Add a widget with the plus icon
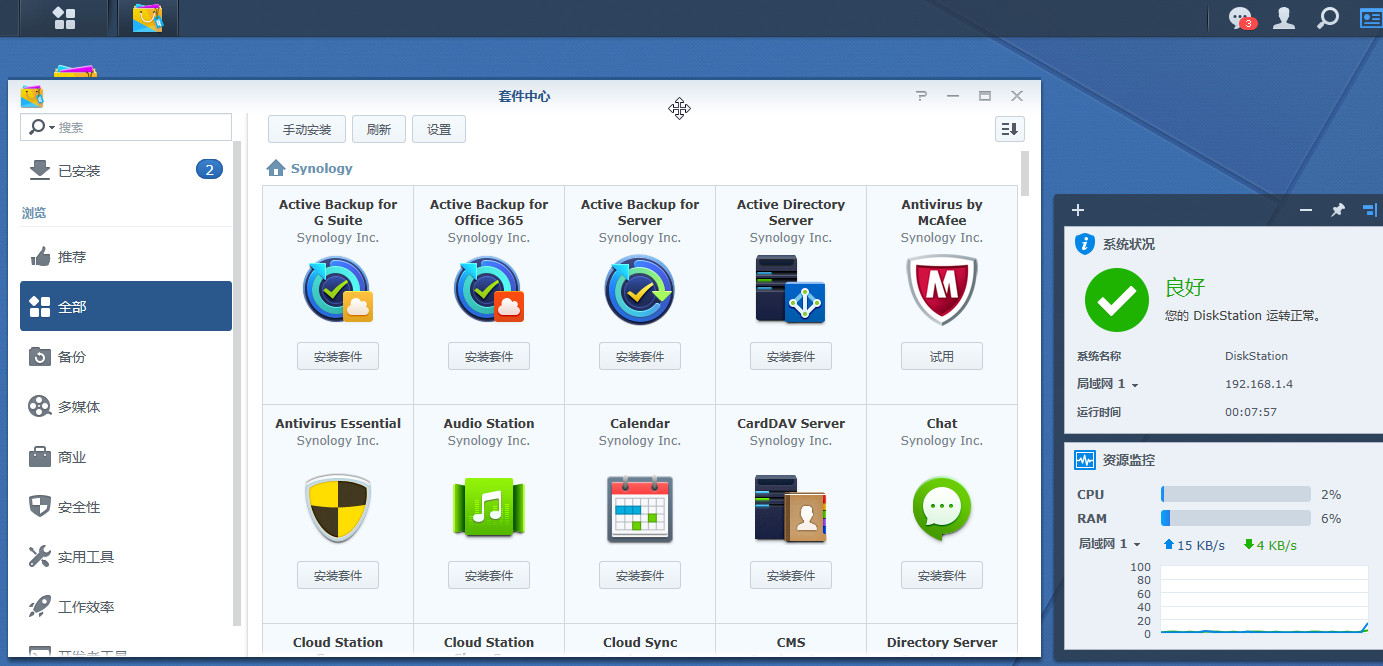Screen dimensions: 1383x666 1078,210
